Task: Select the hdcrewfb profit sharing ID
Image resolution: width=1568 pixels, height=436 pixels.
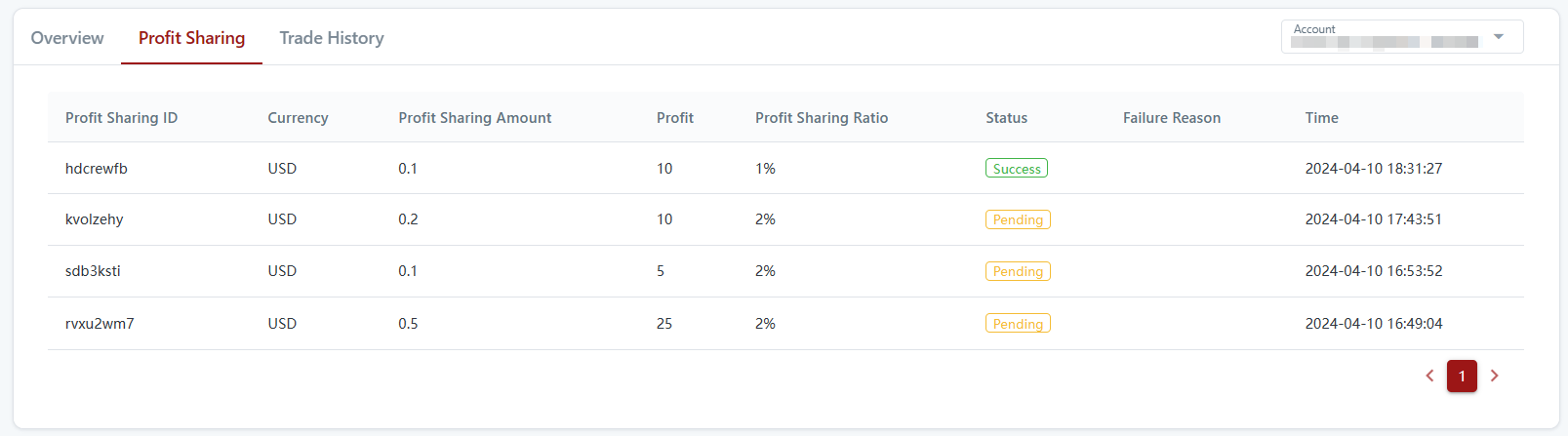Action: pyautogui.click(x=97, y=169)
